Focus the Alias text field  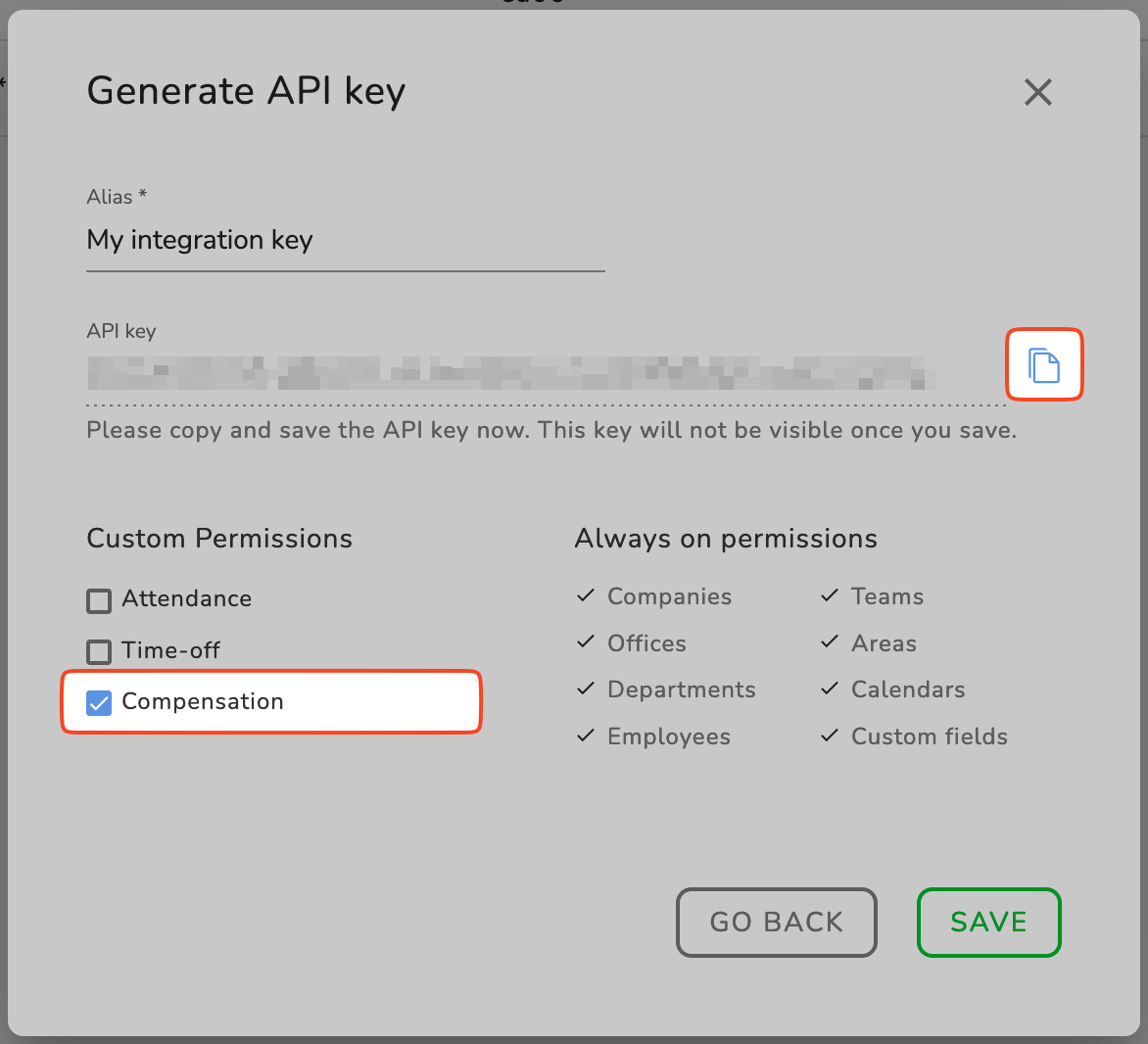(x=345, y=241)
